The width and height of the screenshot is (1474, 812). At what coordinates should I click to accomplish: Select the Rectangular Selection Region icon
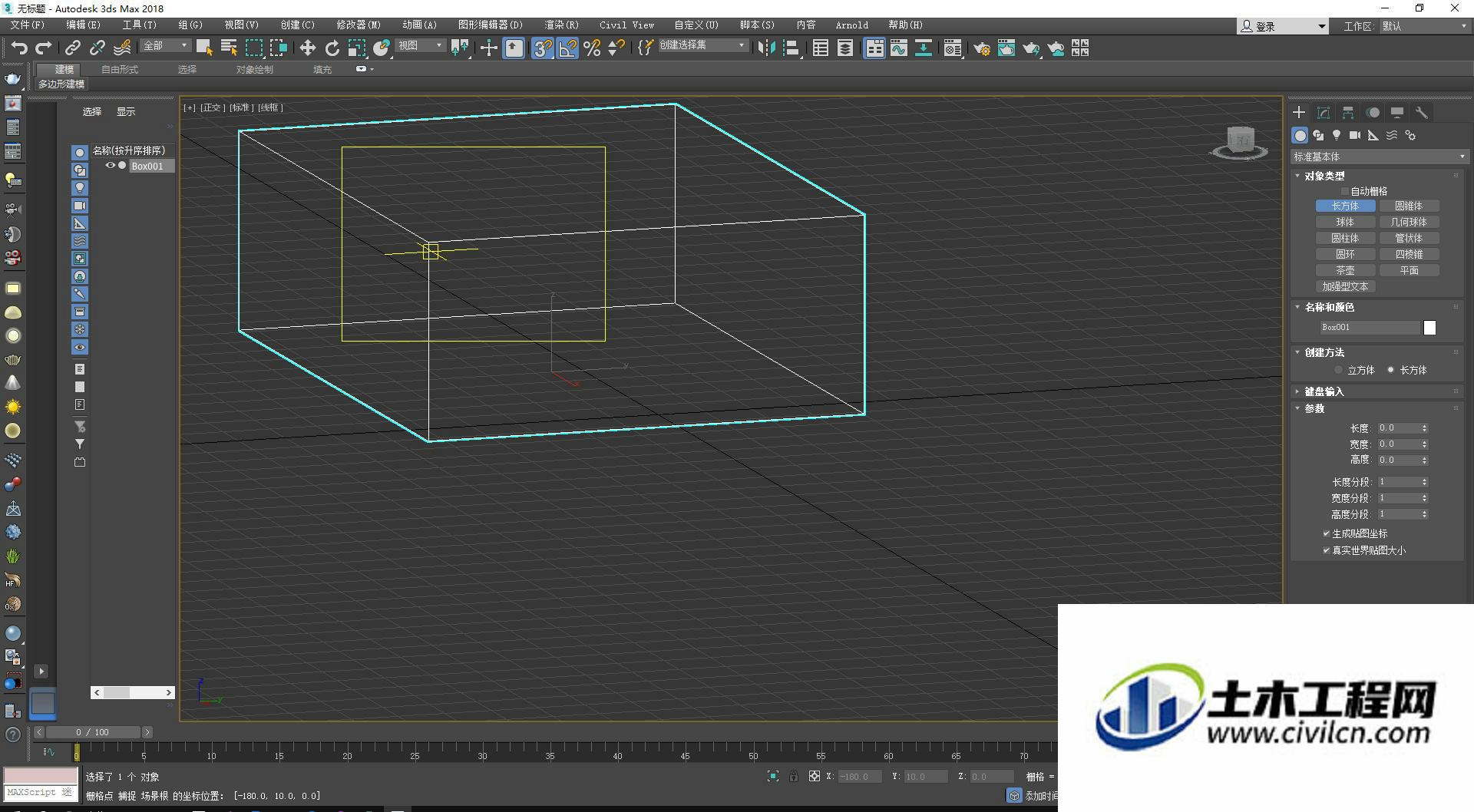coord(253,48)
